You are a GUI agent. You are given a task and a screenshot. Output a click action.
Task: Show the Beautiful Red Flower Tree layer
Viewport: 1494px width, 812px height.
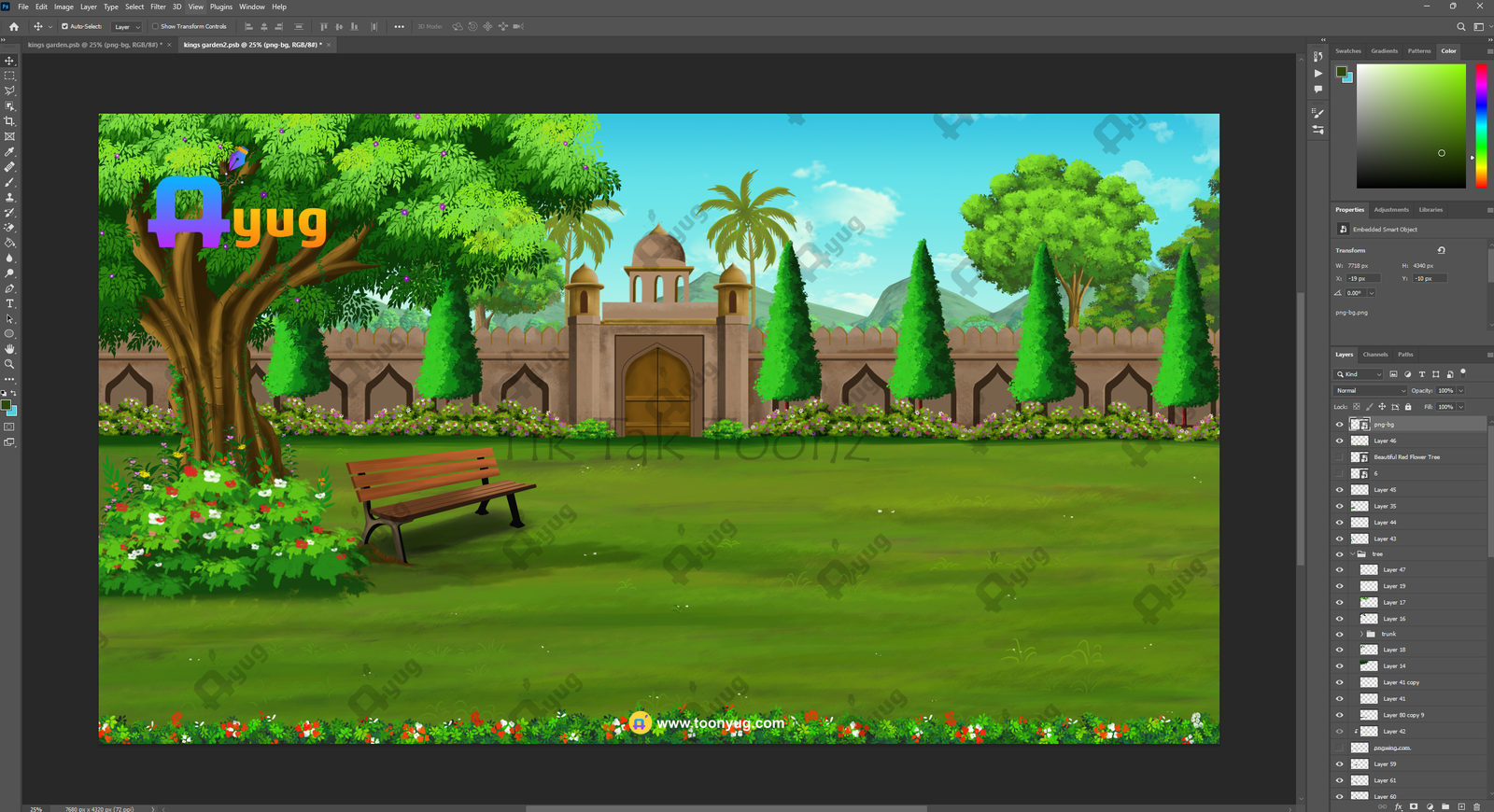[1339, 457]
